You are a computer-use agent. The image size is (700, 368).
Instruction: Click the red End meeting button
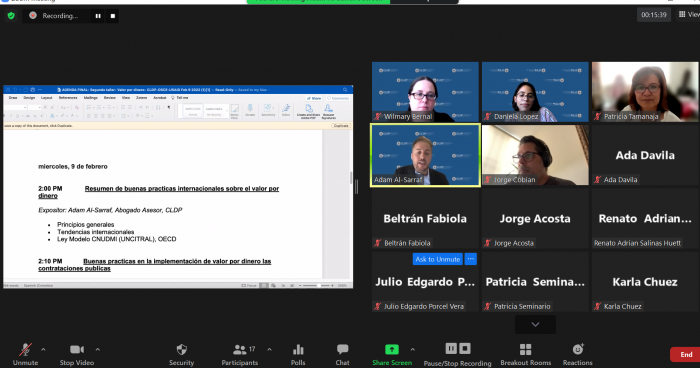pos(685,355)
